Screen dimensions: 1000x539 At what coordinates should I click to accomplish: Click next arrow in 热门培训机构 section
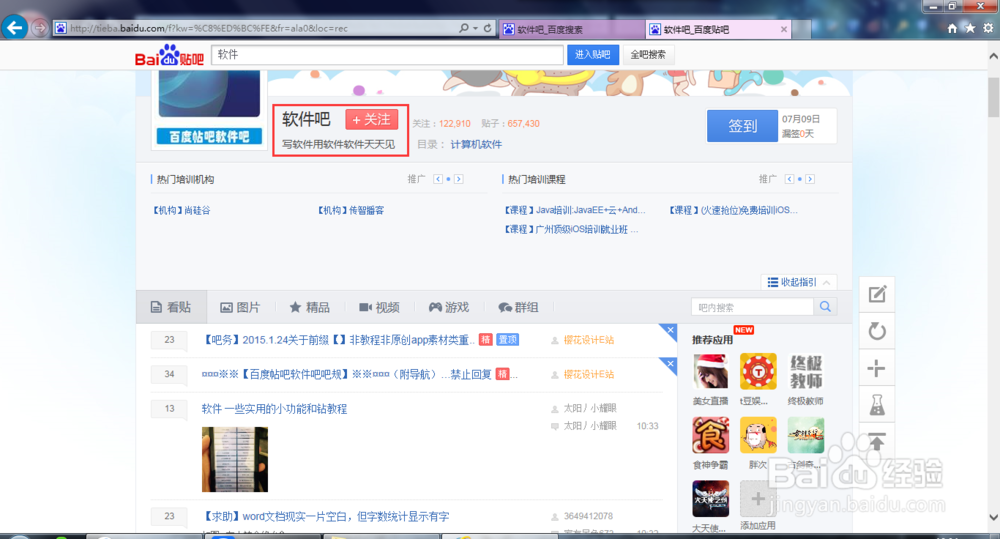459,179
